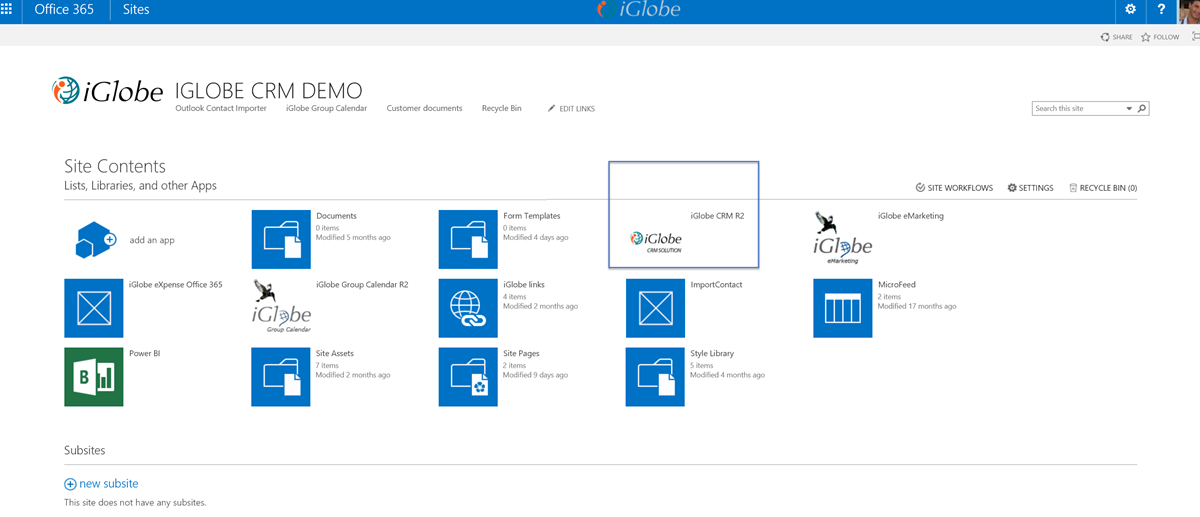The image size is (1200, 517).
Task: Open the MicroFeed list tile icon
Action: (842, 308)
